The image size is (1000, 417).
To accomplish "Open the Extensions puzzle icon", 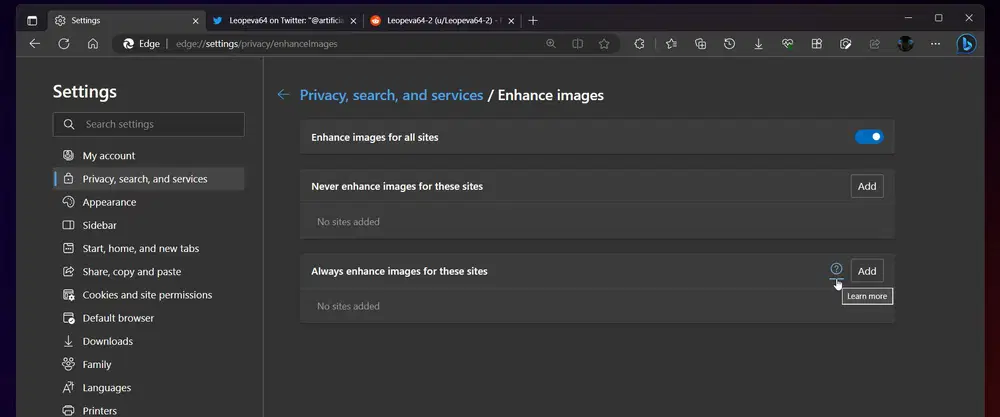I will (x=640, y=44).
